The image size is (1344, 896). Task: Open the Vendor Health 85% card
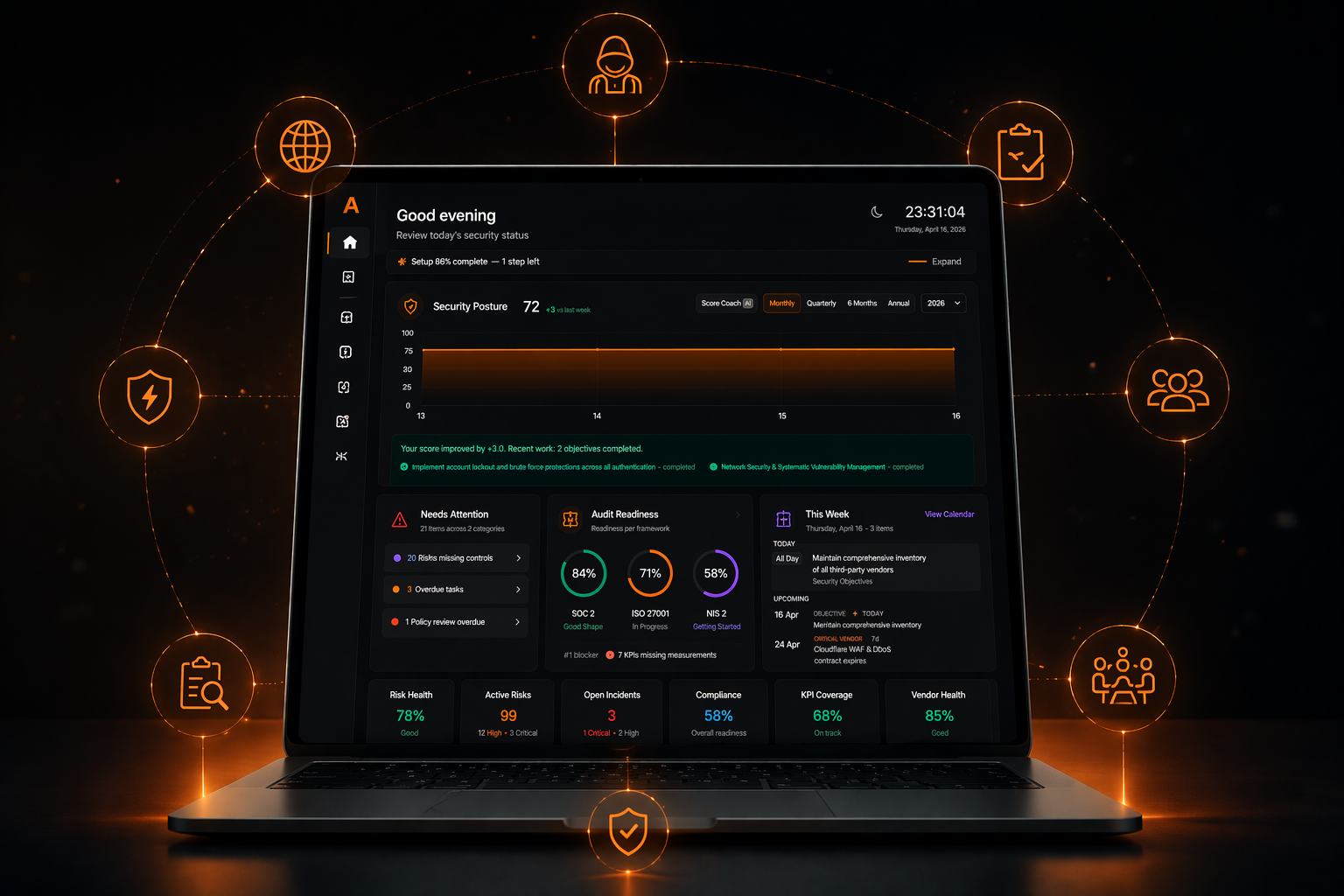pyautogui.click(x=939, y=711)
